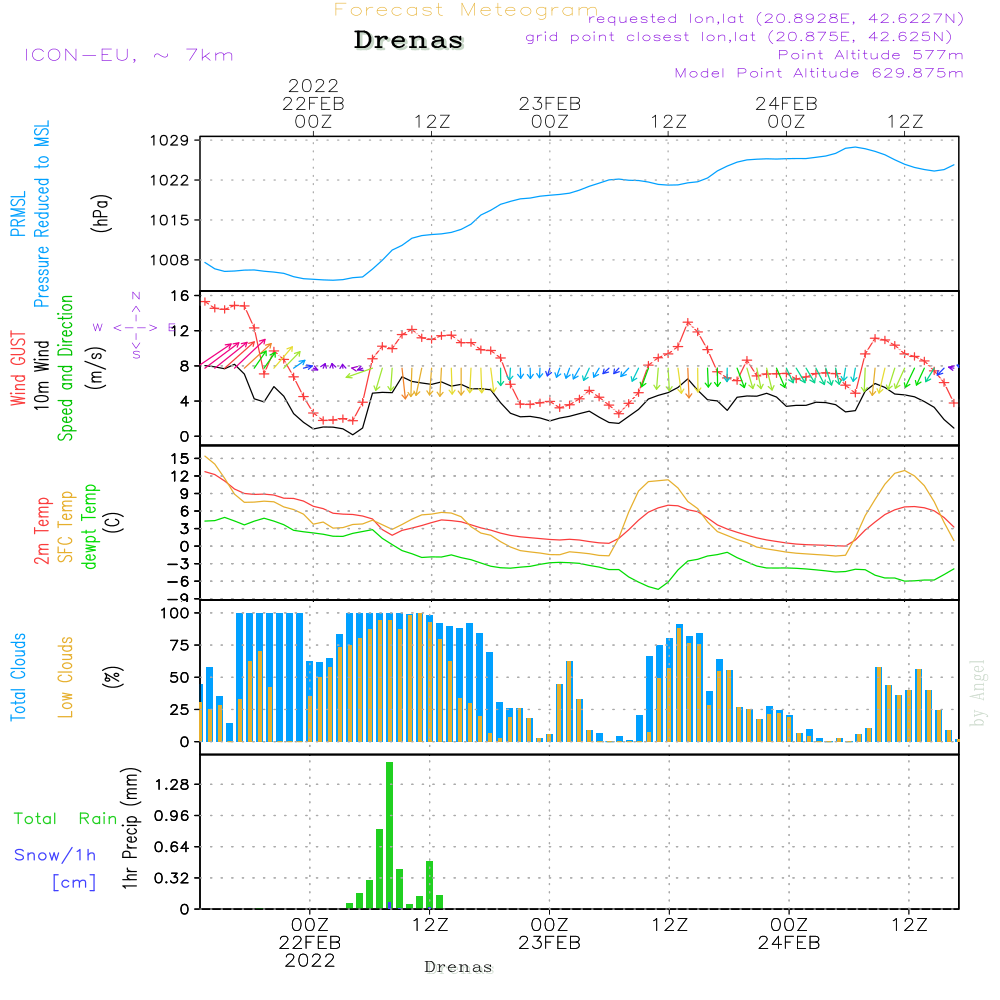Click the '24FEB' date label above the charts
The width and height of the screenshot is (1000, 1000).
786,103
